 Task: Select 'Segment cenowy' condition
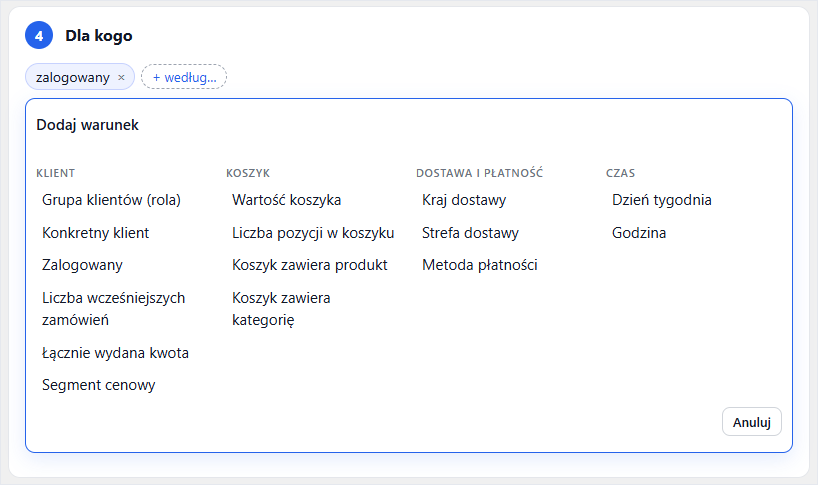99,385
